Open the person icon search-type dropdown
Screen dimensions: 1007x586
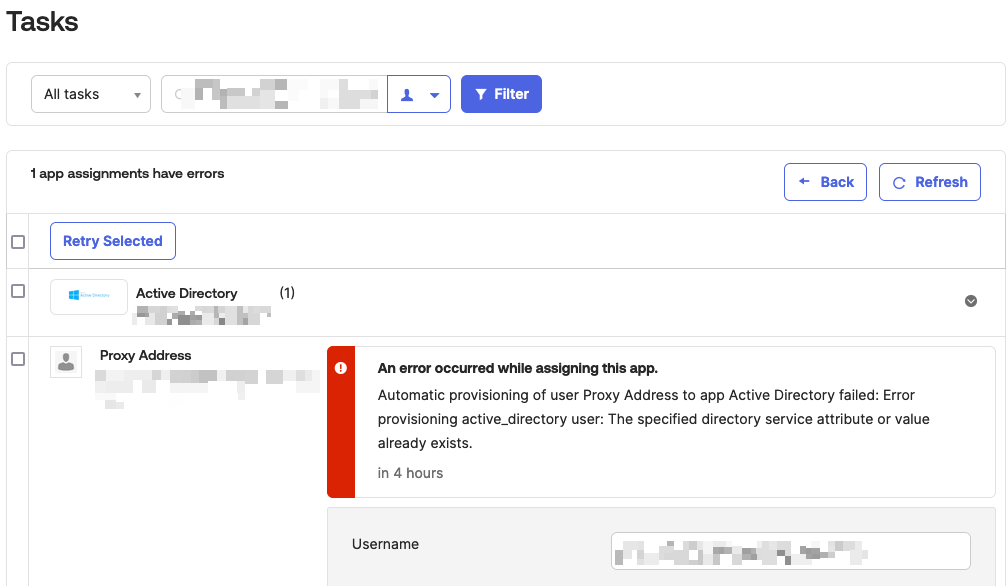click(419, 94)
